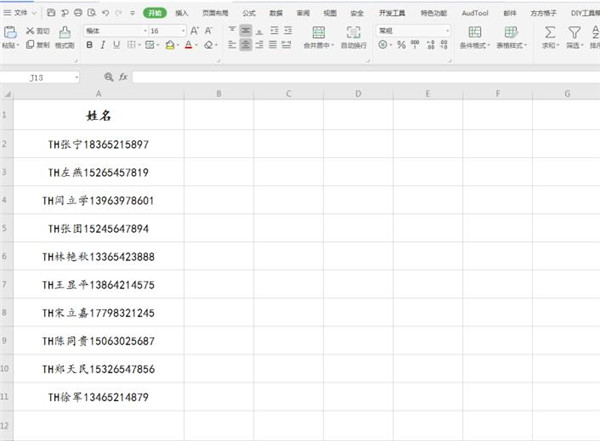Click the Undo arrow icon
Screen dimensions: 600x441
point(104,13)
